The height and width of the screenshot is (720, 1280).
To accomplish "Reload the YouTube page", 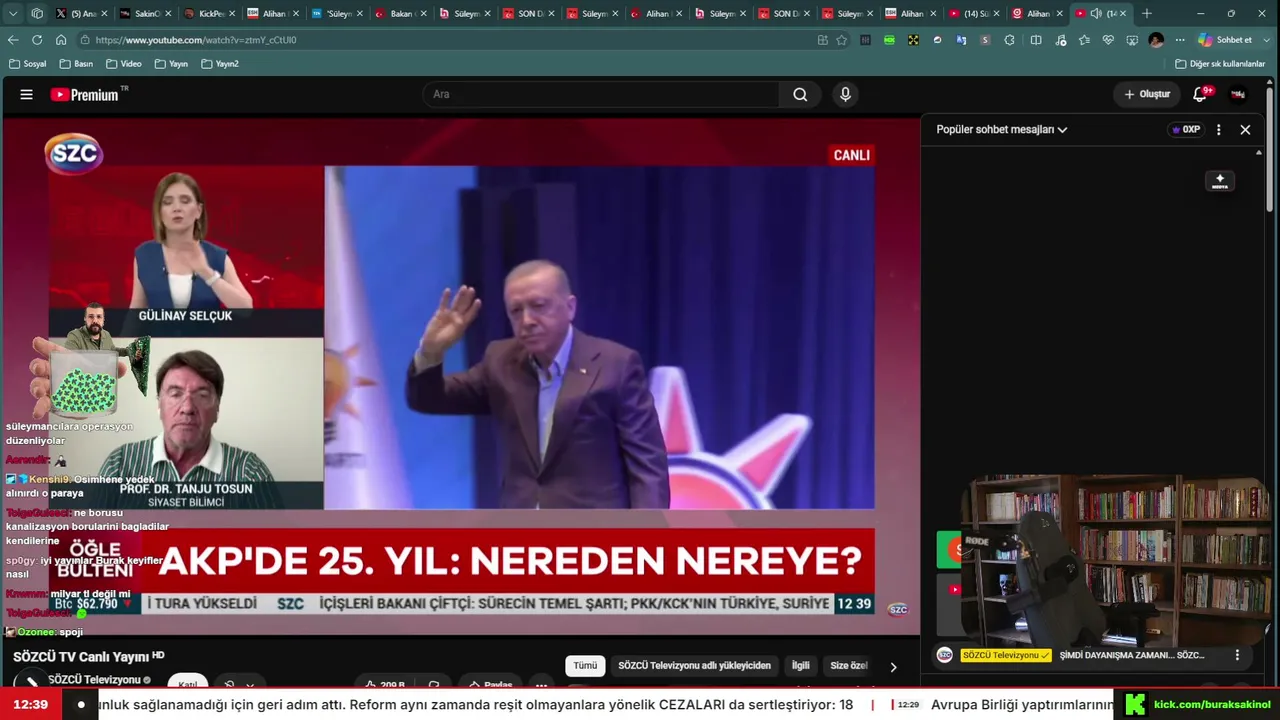I will click(x=37, y=40).
